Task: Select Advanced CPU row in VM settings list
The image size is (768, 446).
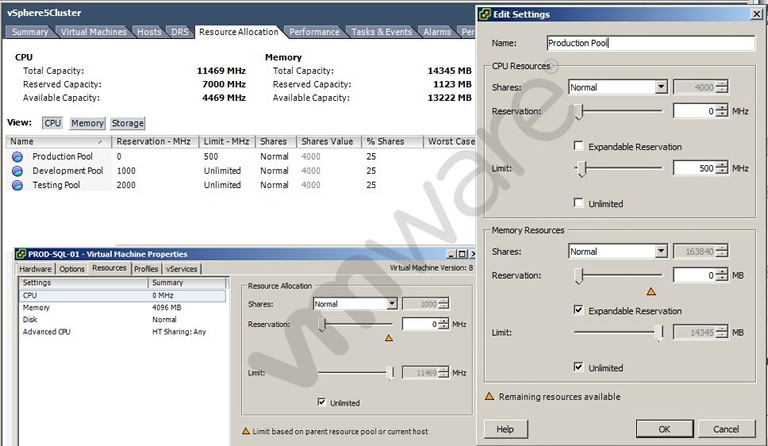Action: tap(122, 331)
